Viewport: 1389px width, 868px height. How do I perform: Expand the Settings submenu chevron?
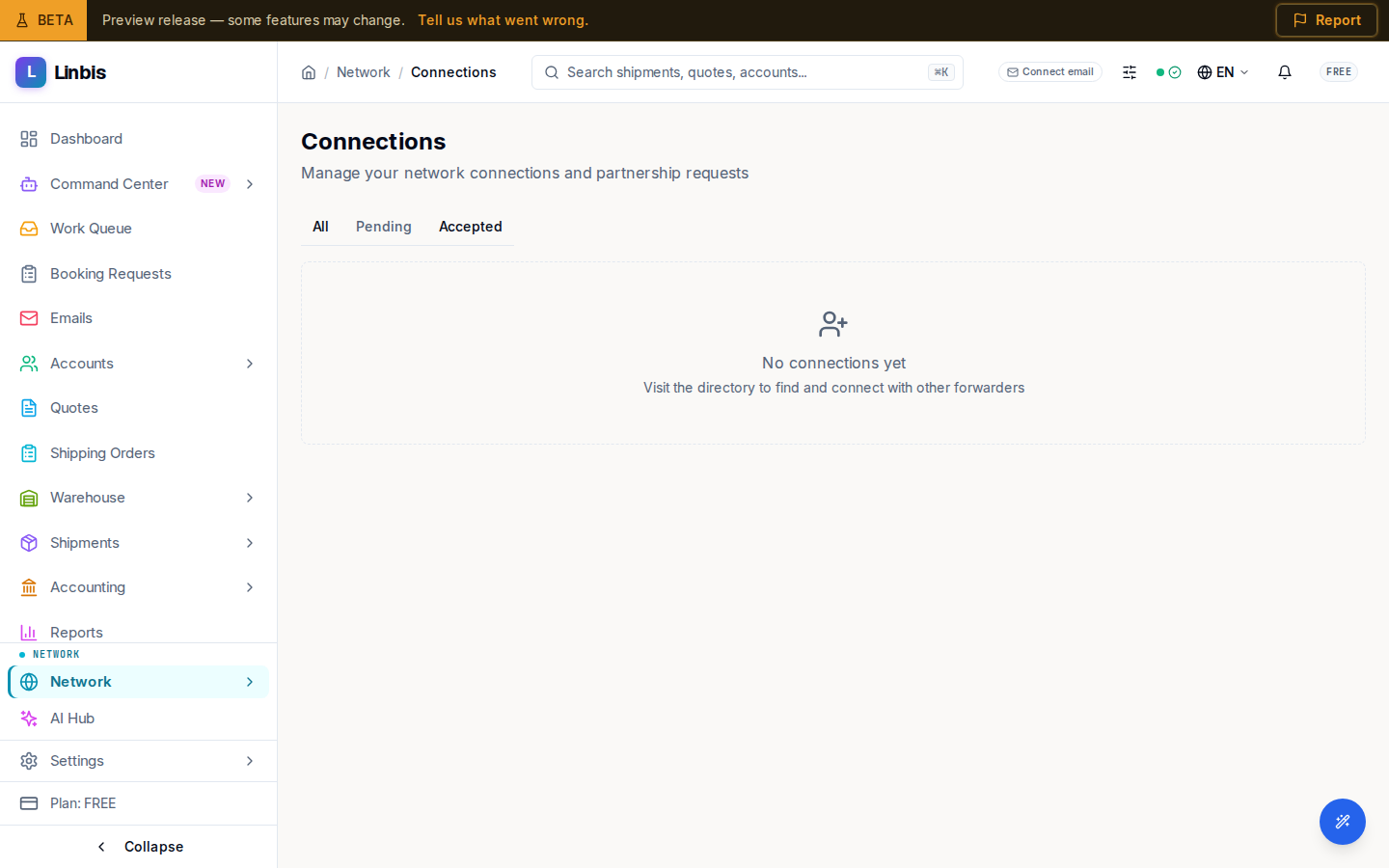250,761
